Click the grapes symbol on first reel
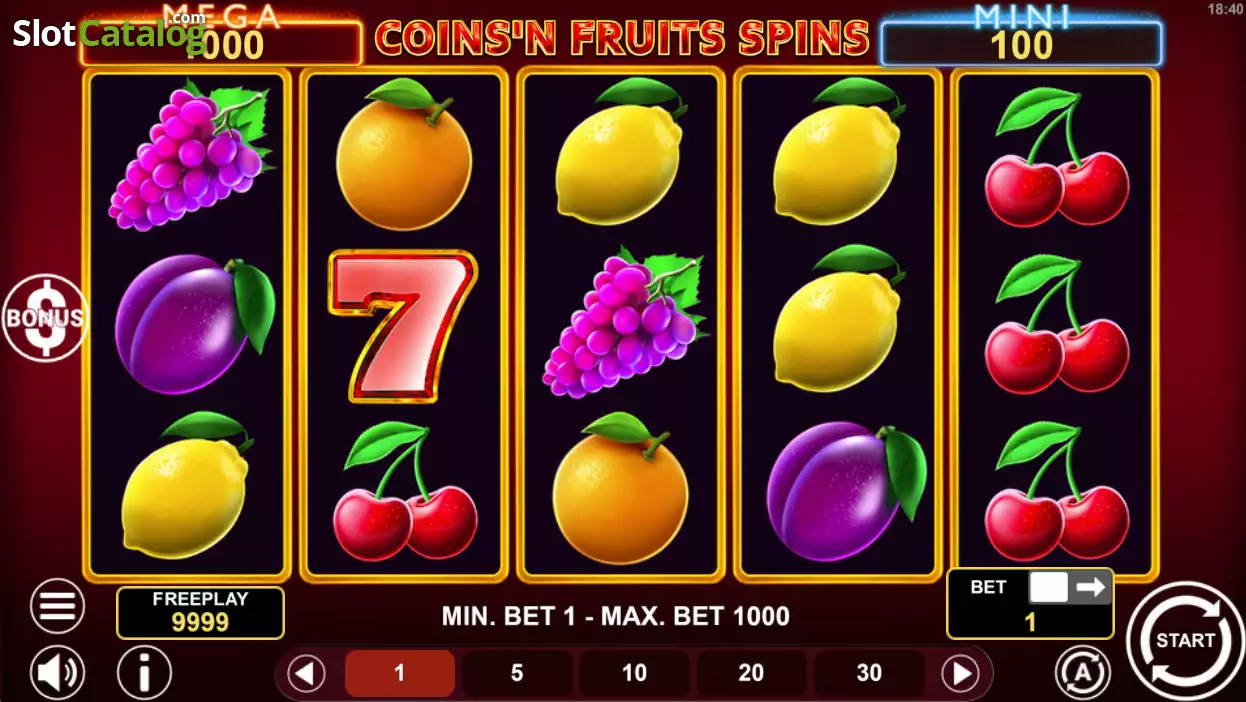The image size is (1246, 702). [x=190, y=158]
